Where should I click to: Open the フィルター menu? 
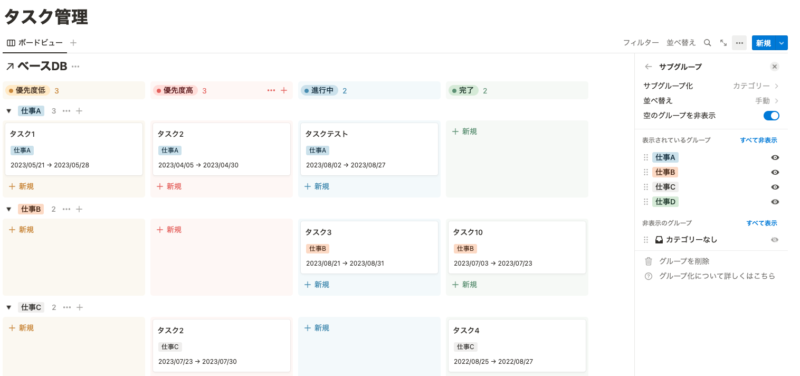pyautogui.click(x=641, y=43)
